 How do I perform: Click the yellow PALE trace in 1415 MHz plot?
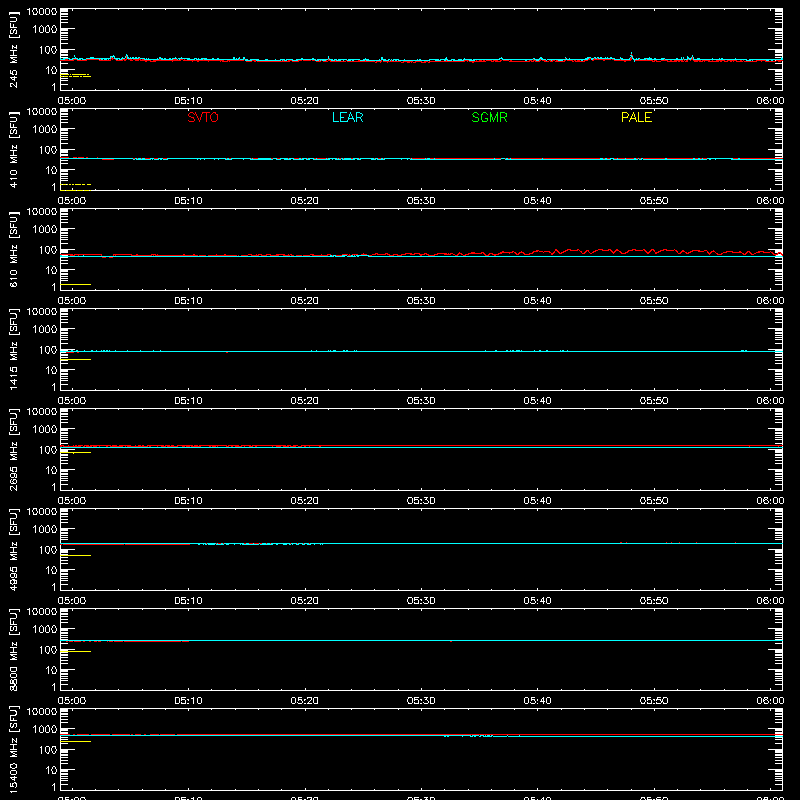tap(76, 360)
